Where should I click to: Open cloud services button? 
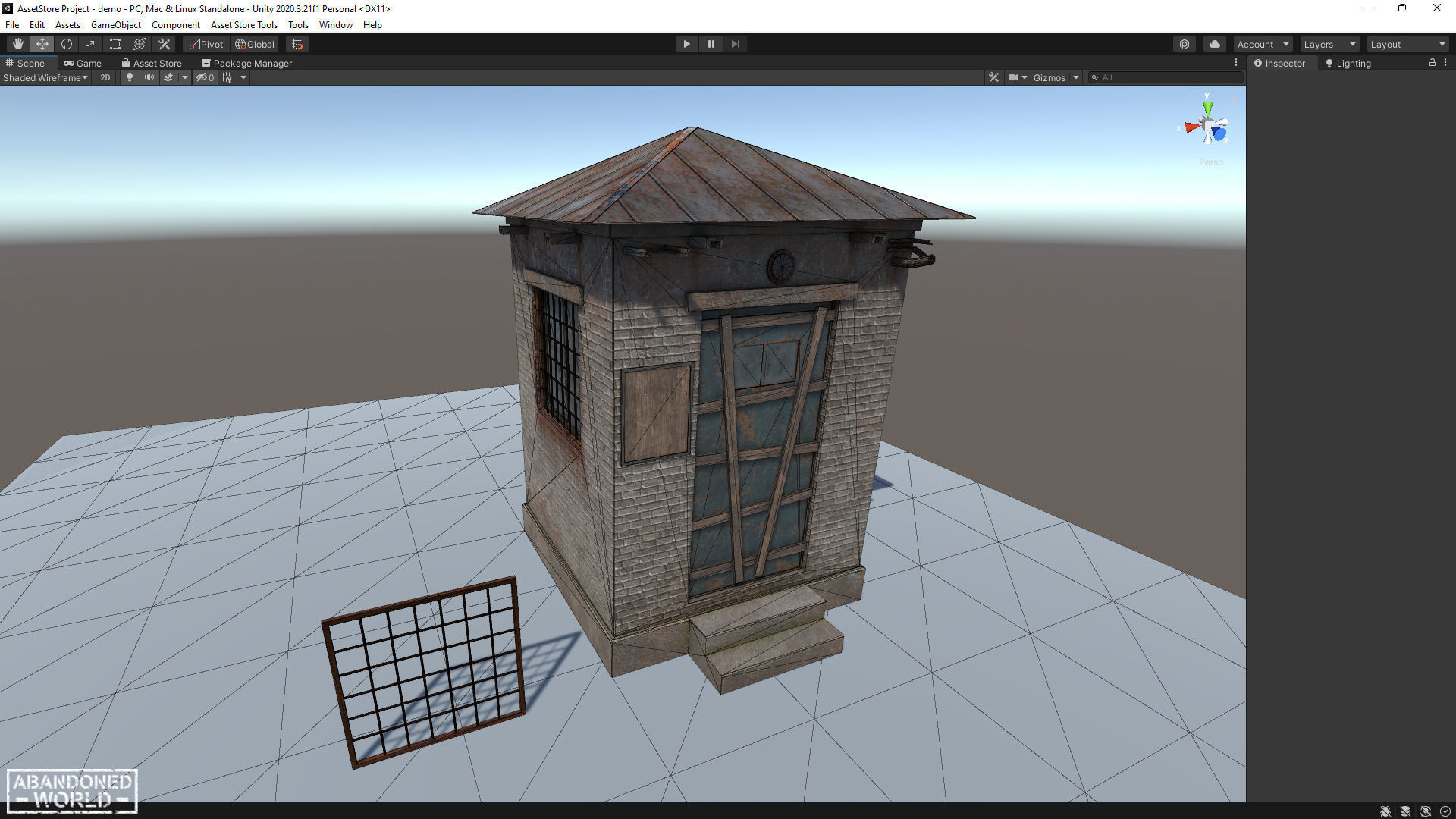1215,44
